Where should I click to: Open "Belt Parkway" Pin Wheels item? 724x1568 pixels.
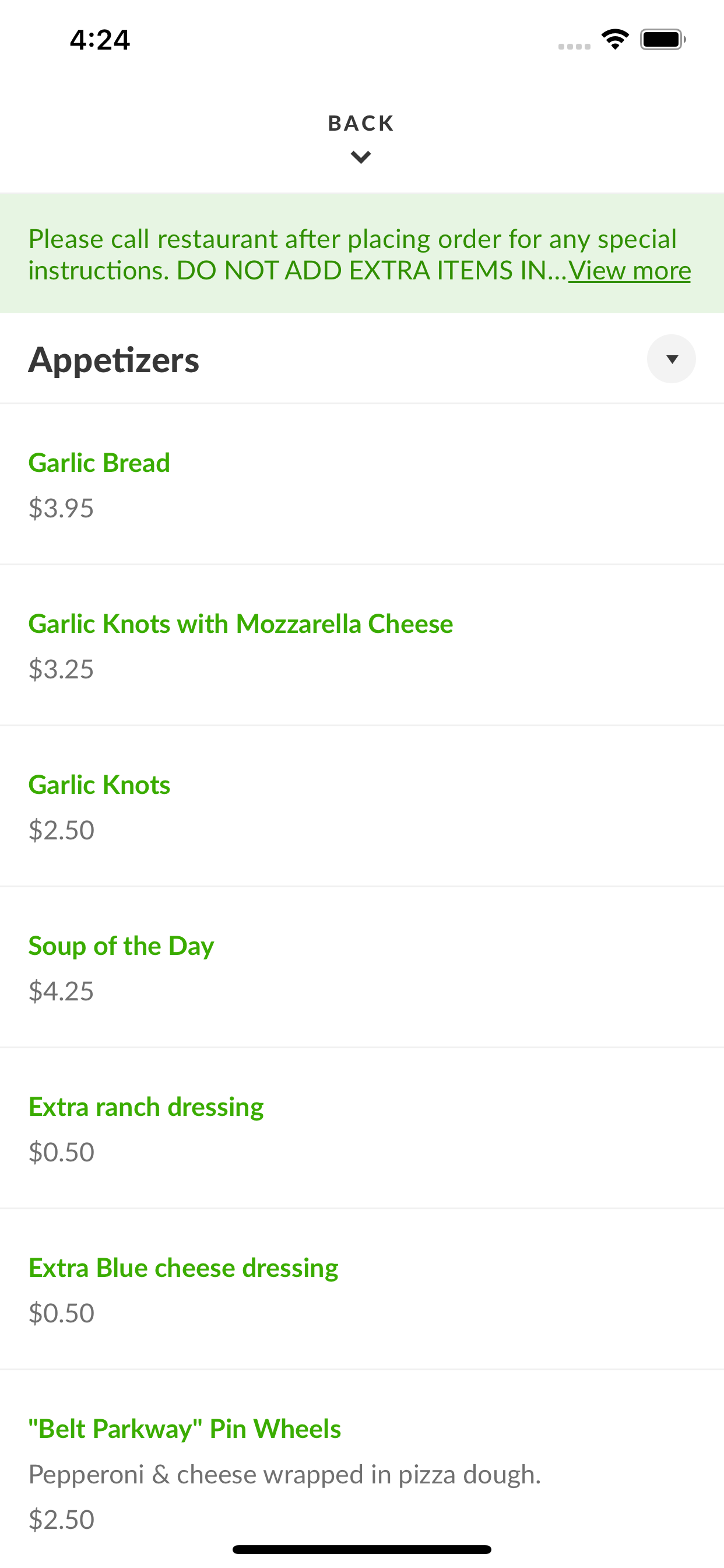(x=184, y=1429)
